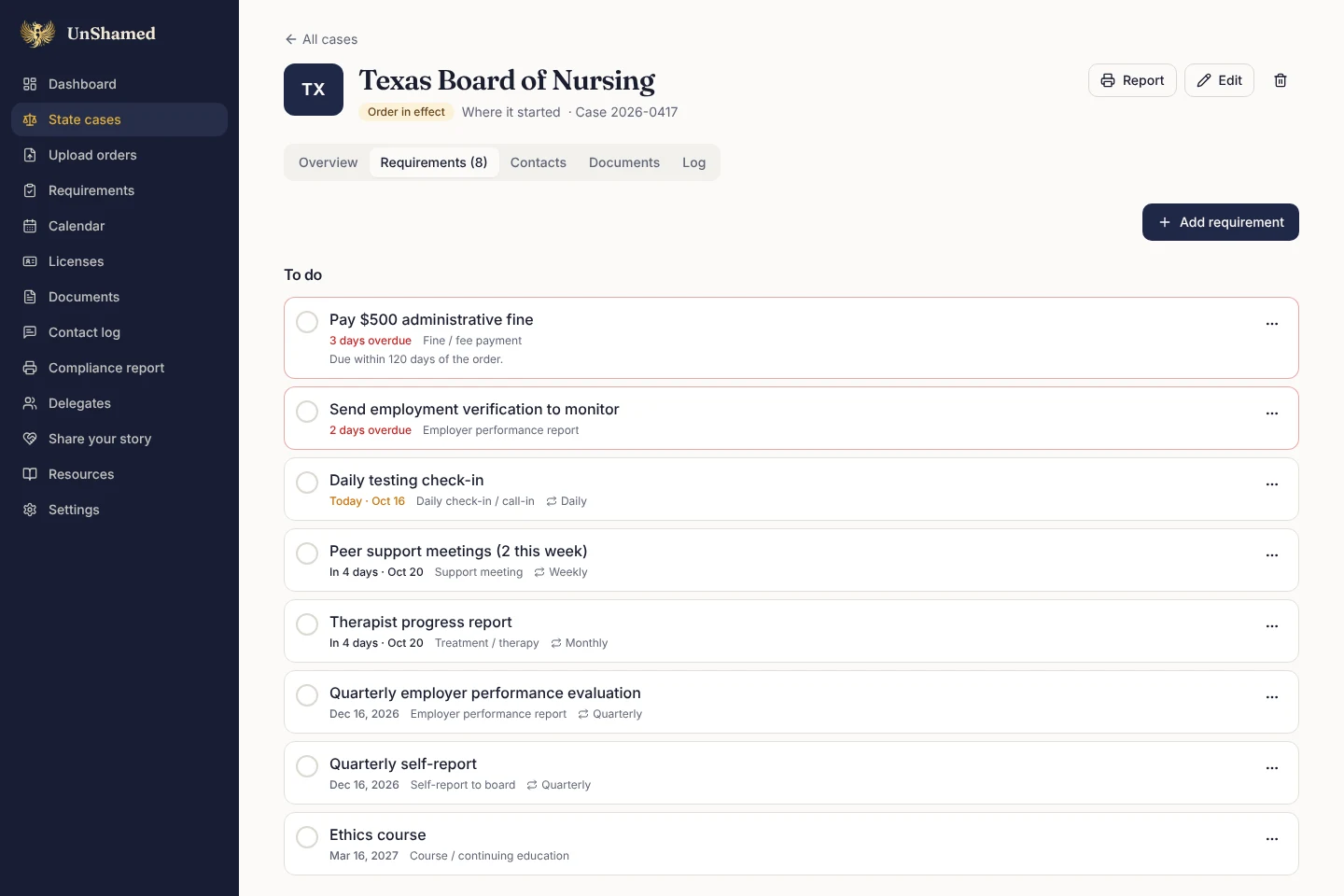Mark Pay $500 administrative fine complete

point(307,322)
